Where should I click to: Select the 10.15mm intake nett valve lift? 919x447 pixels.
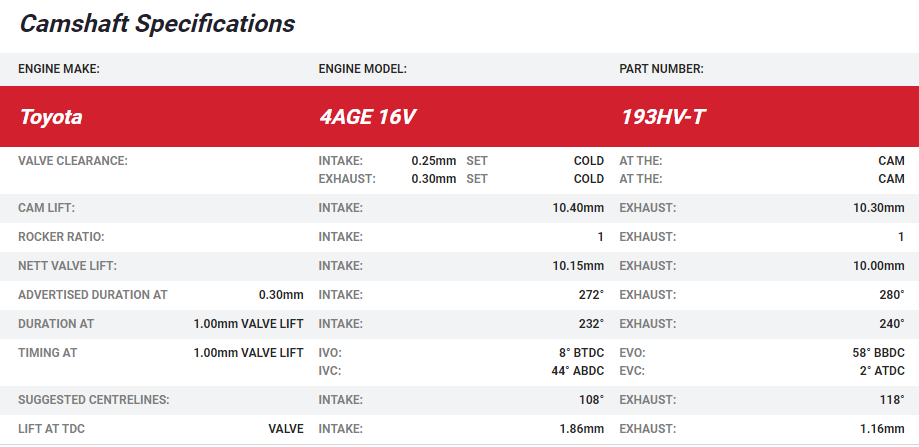tap(578, 266)
